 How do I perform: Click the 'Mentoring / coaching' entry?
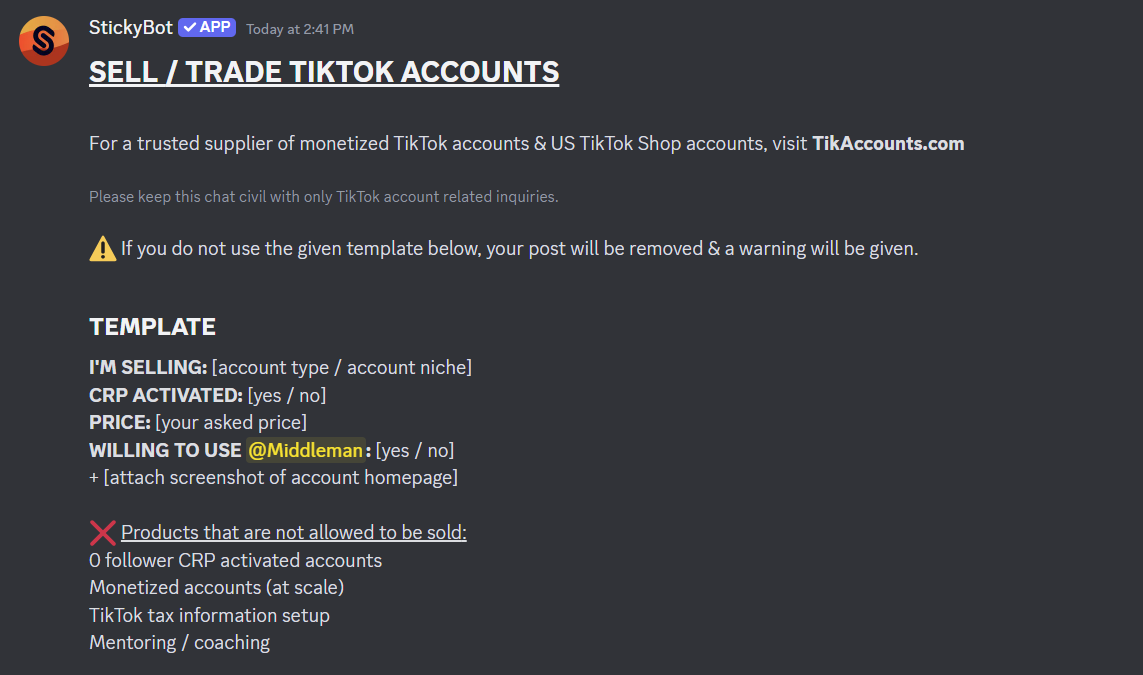pyautogui.click(x=179, y=642)
